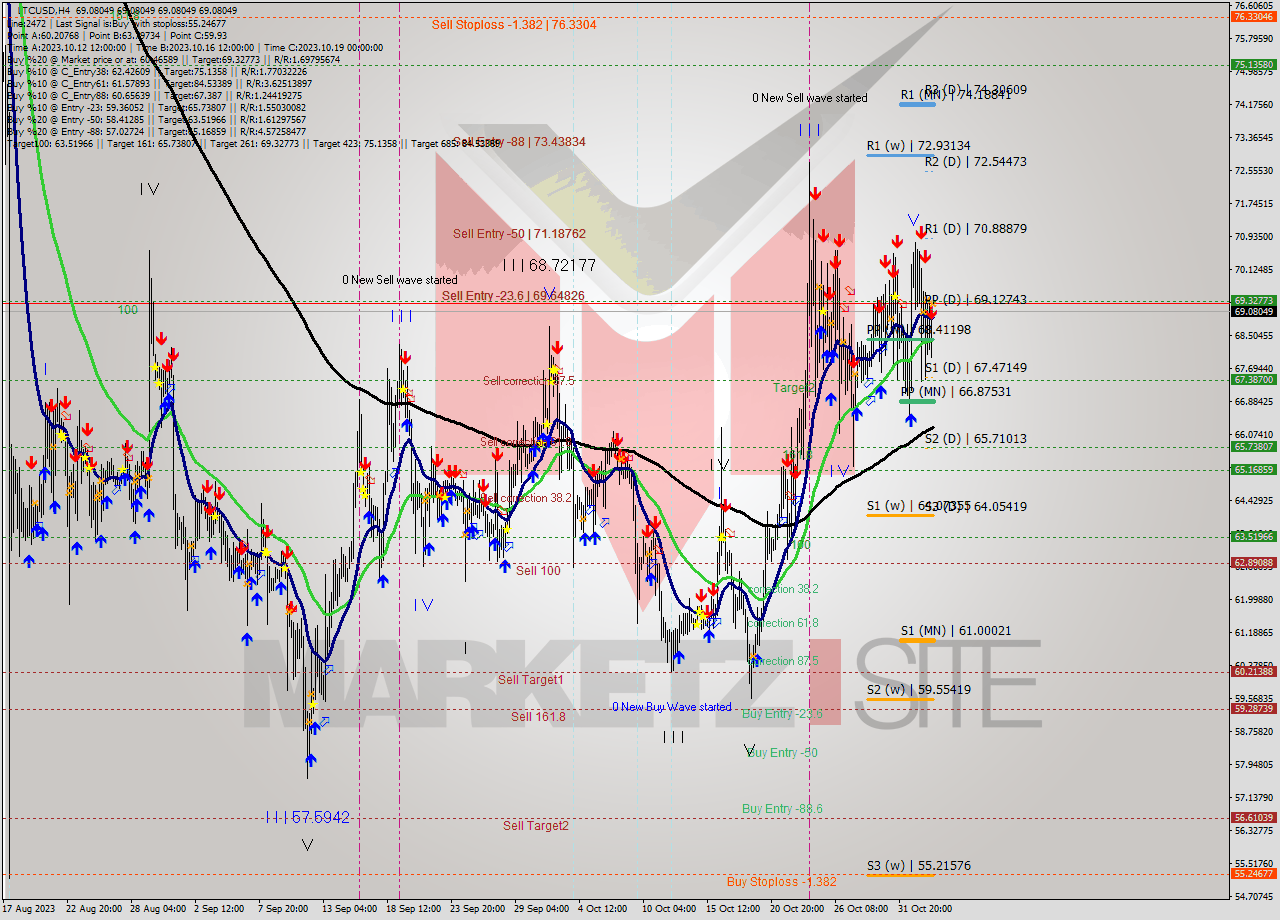The image size is (1280, 920).
Task: Click the S1 (D) | 67.47149 label
Action: (x=976, y=368)
